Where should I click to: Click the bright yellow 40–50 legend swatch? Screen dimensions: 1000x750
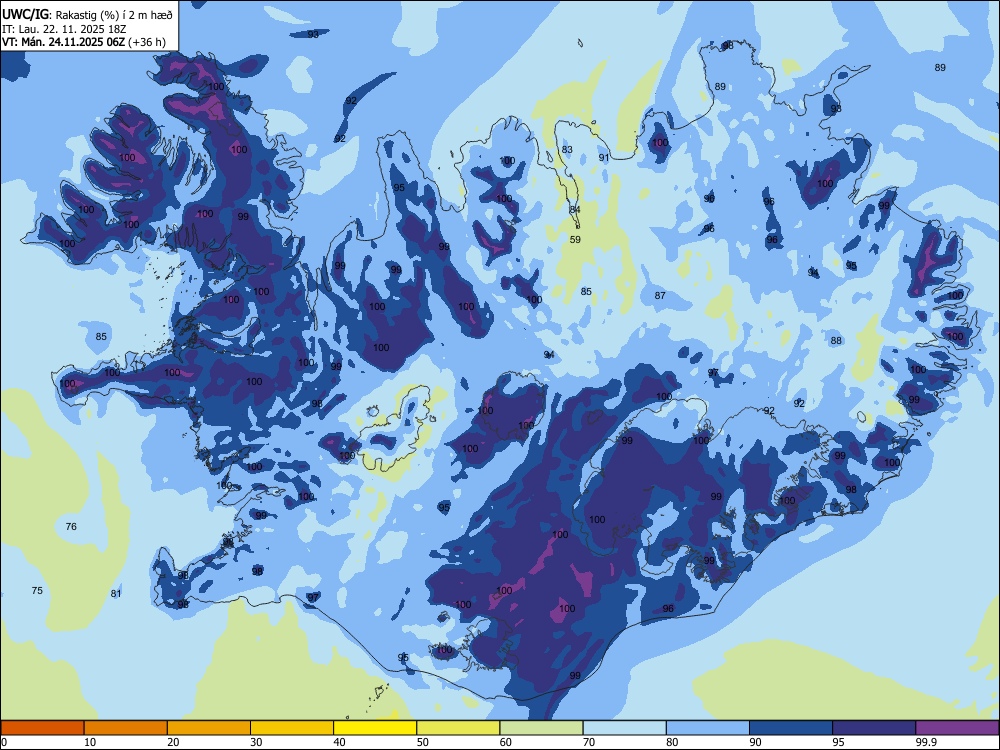(375, 728)
